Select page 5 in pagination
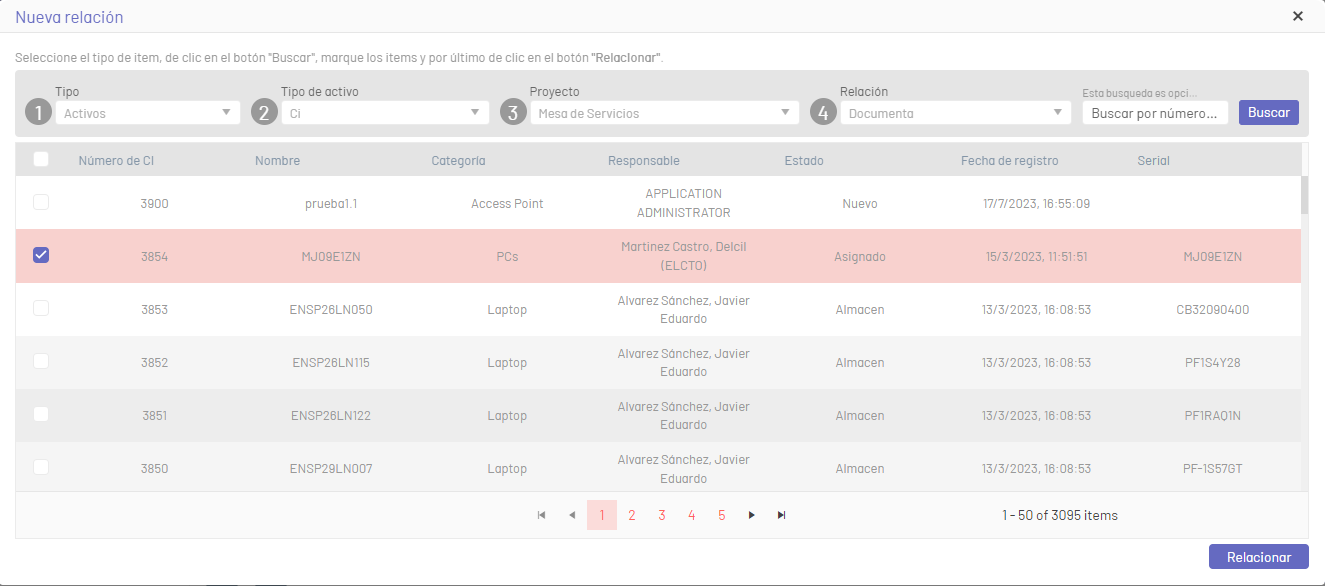The height and width of the screenshot is (586, 1325). click(x=722, y=515)
